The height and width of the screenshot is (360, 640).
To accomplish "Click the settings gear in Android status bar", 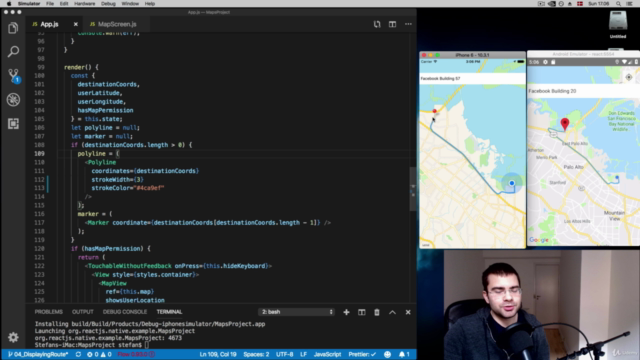I will click(545, 62).
